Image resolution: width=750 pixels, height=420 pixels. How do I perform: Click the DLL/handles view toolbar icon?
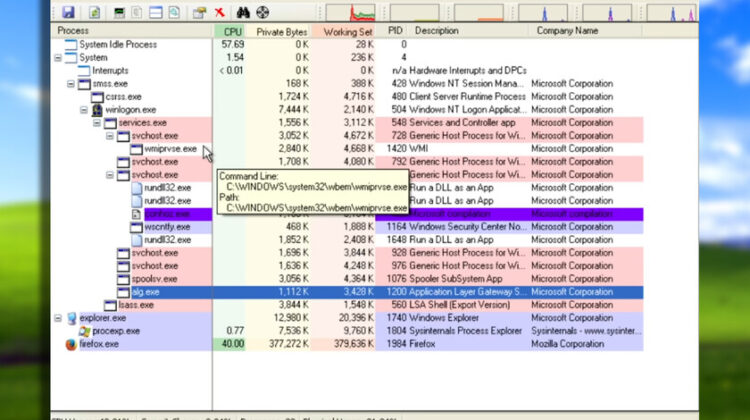[174, 12]
